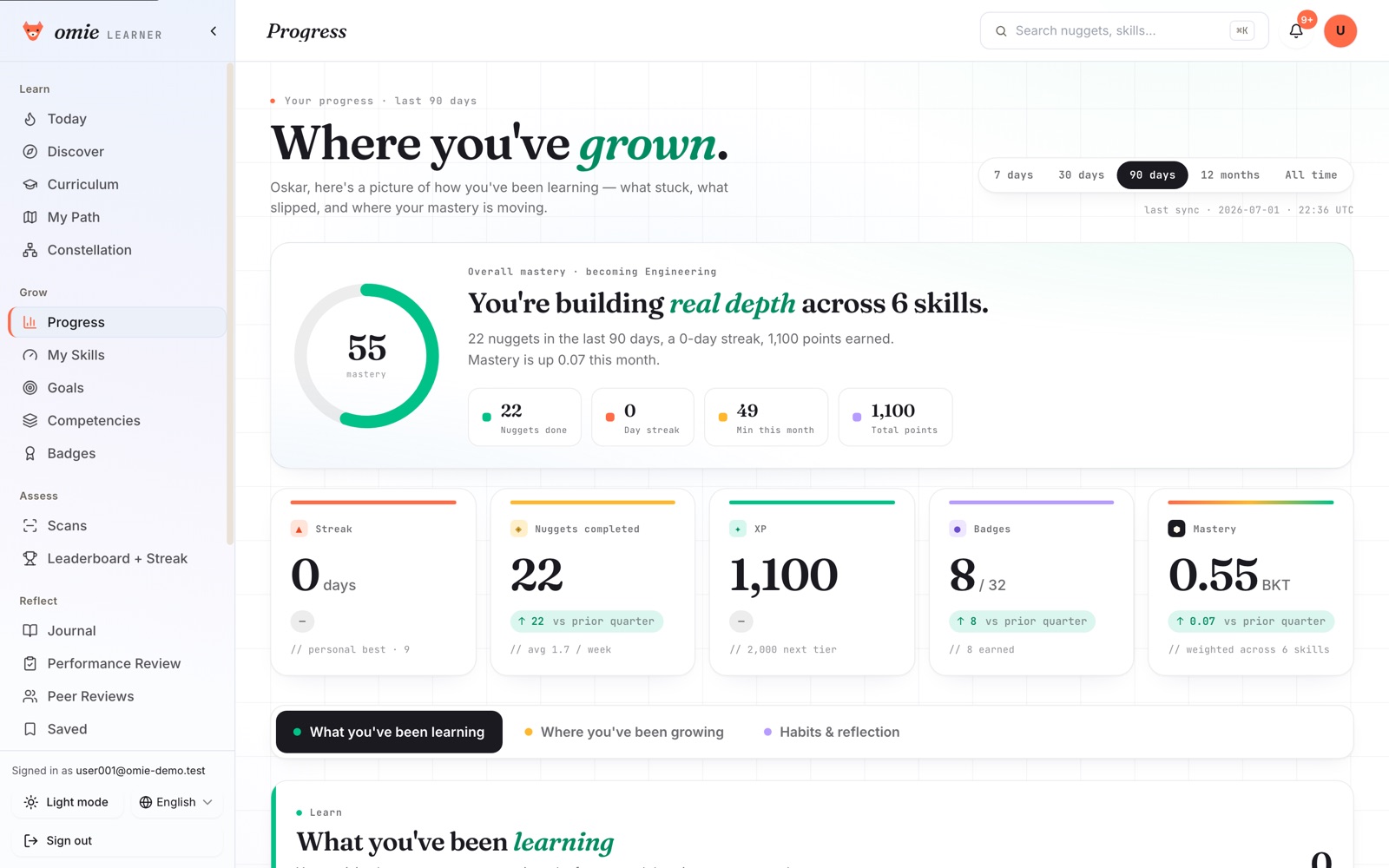
Task: Click "// 2,000 next tier" text
Action: pos(783,649)
